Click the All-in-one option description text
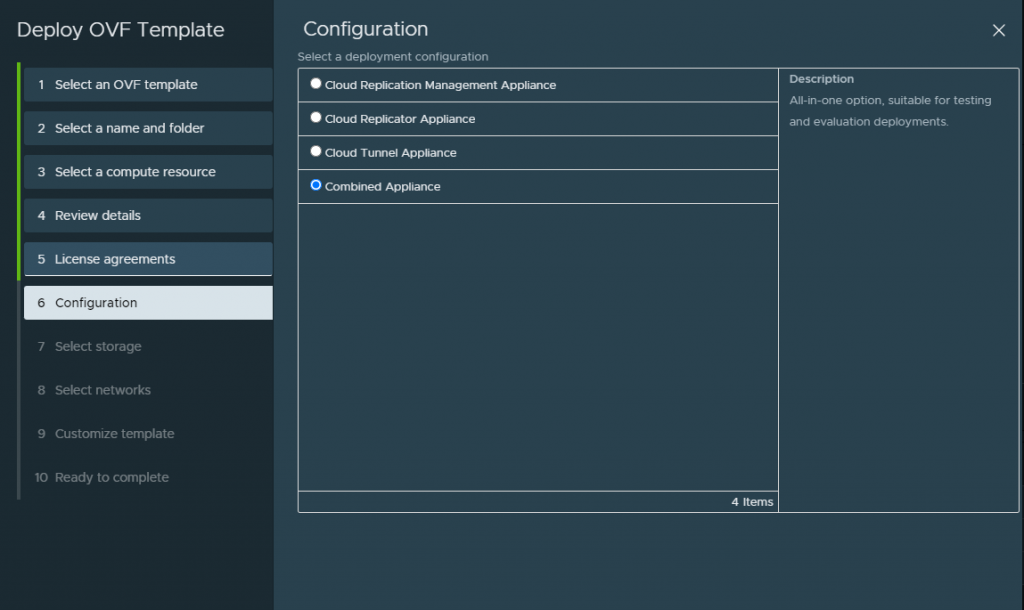The image size is (1024, 610). pyautogui.click(x=889, y=111)
